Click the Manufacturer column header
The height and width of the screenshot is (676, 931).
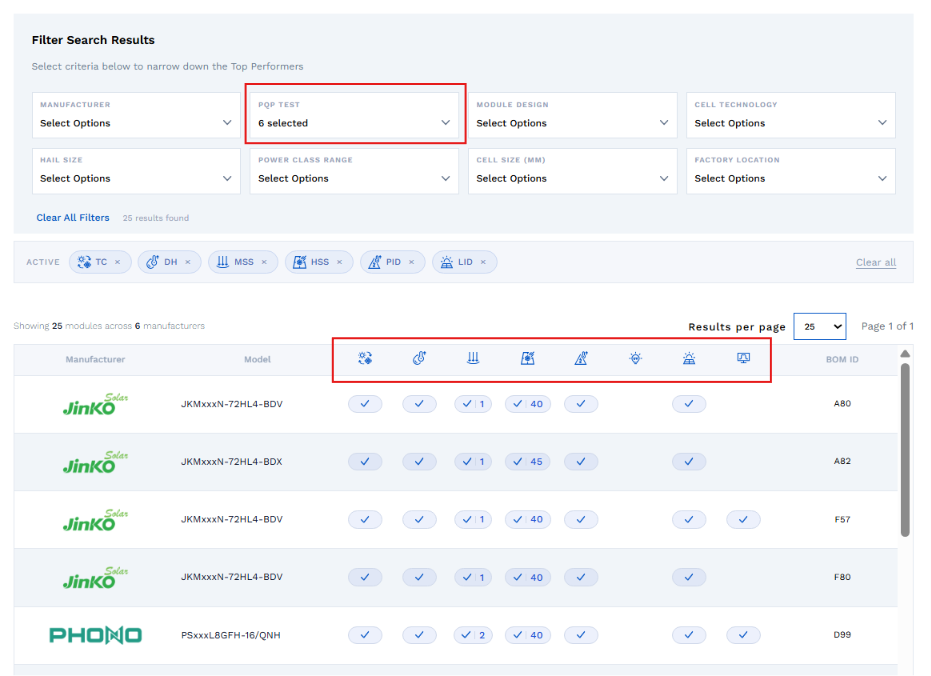click(95, 359)
